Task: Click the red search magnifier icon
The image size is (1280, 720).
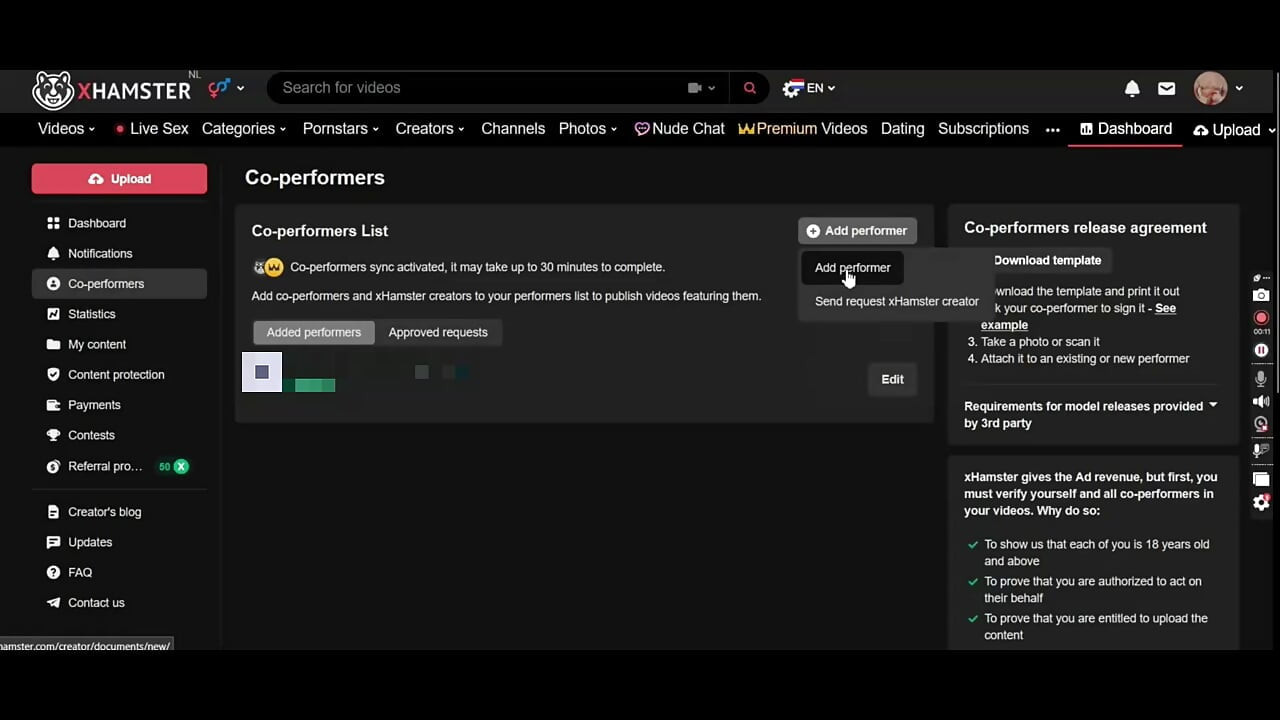Action: click(x=749, y=88)
